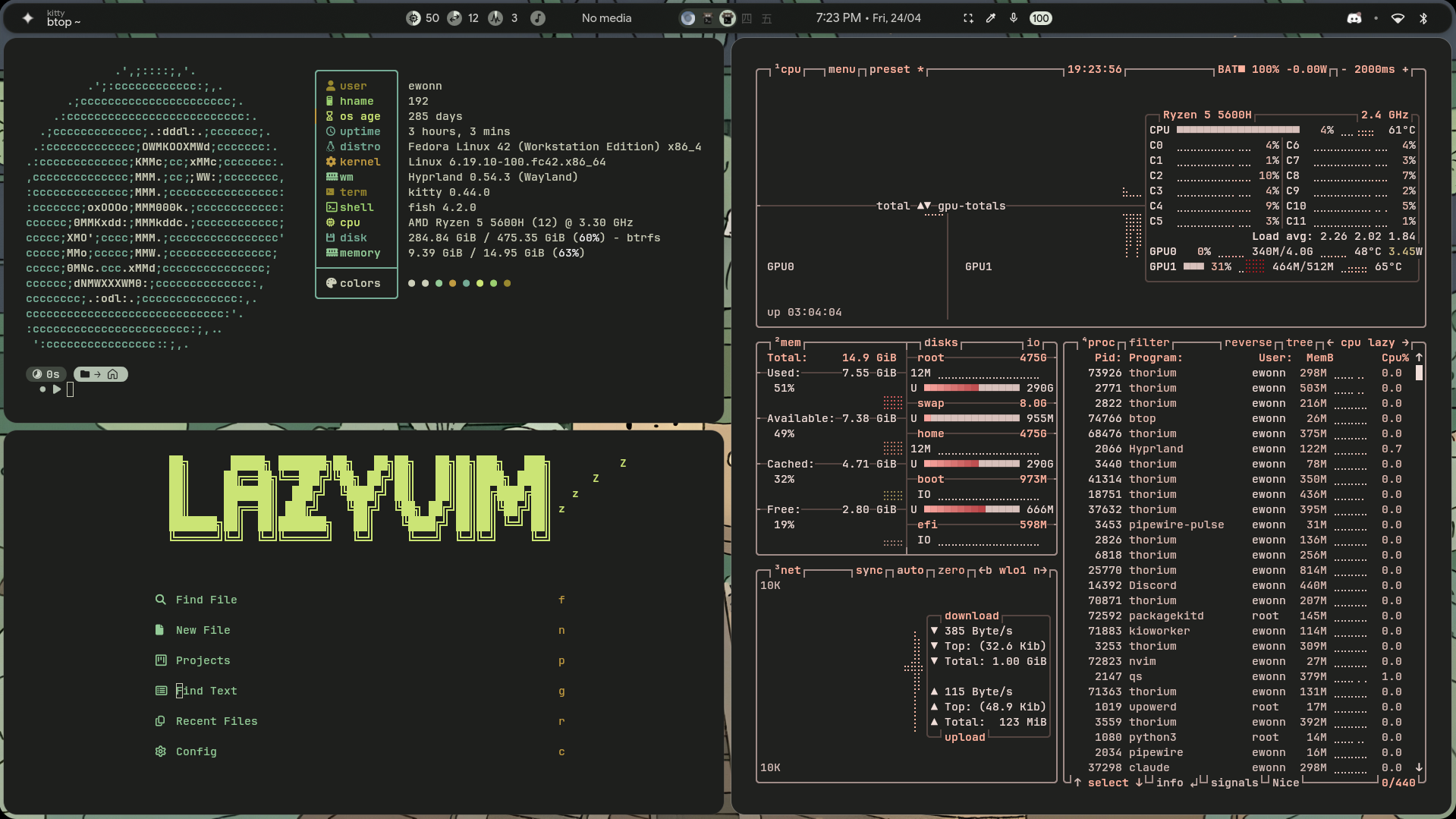Click preset option in btop header
The height and width of the screenshot is (819, 1456).
pos(896,69)
